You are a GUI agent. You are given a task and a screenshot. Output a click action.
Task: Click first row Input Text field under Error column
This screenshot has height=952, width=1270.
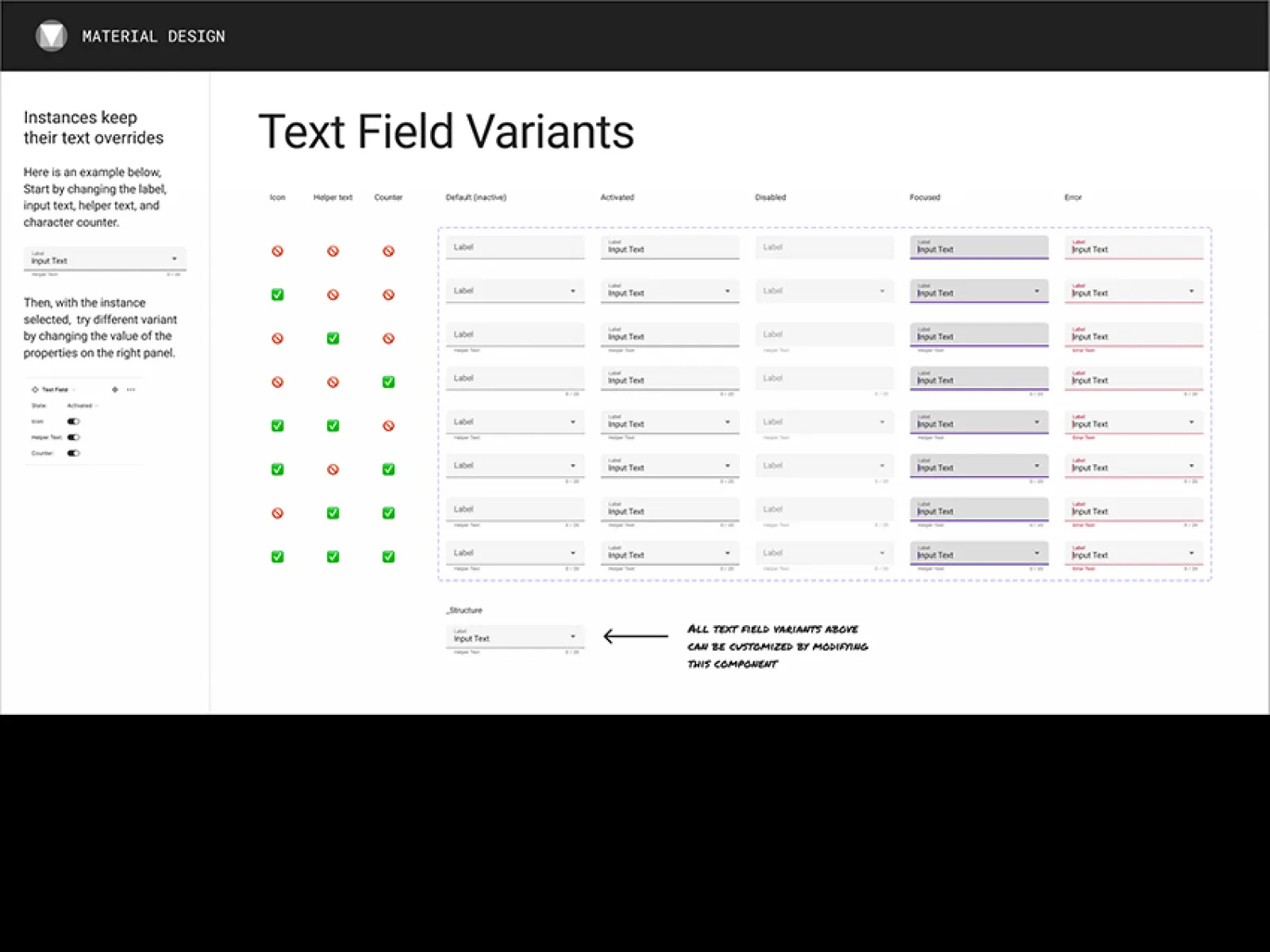point(1133,248)
